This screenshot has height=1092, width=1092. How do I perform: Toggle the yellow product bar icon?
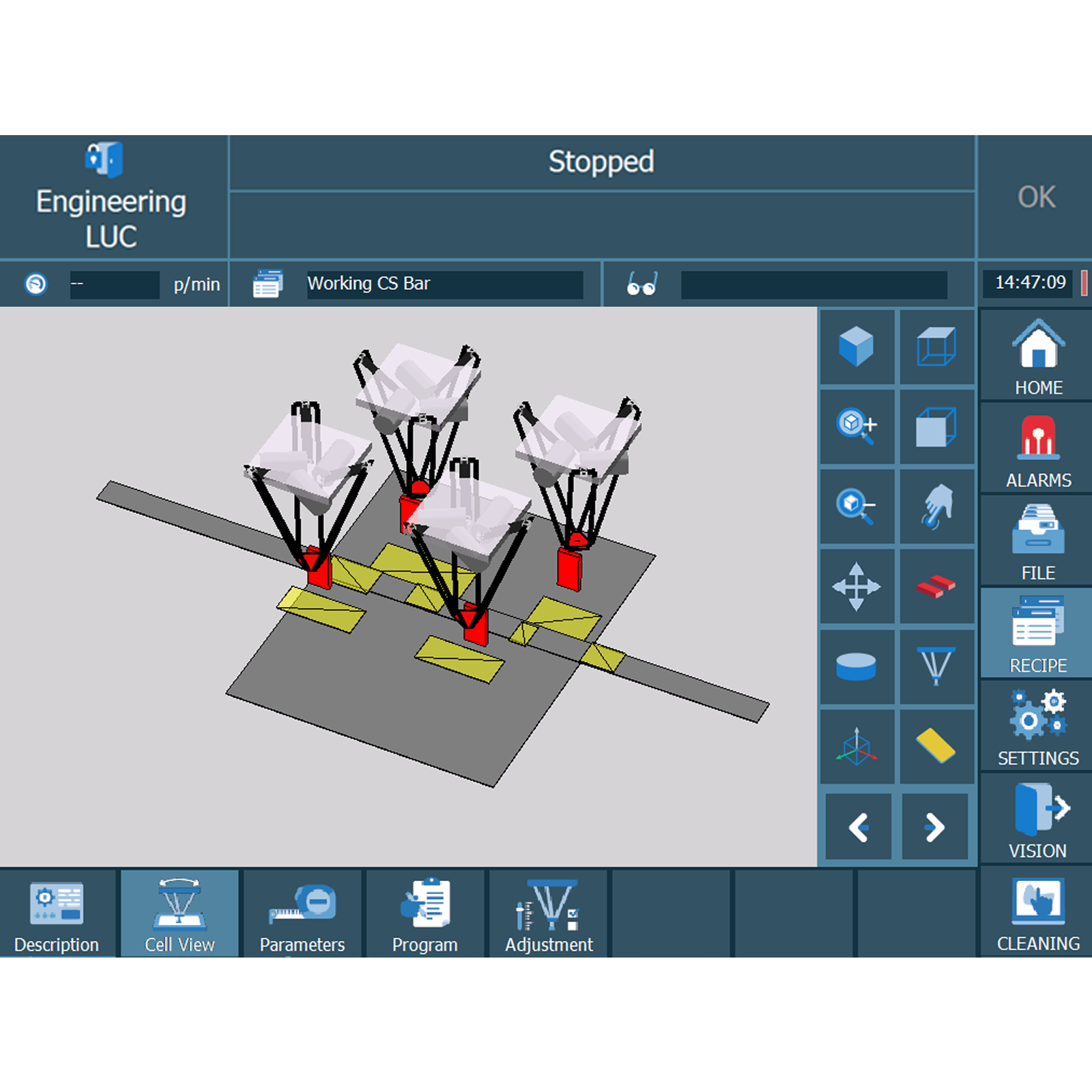(936, 746)
